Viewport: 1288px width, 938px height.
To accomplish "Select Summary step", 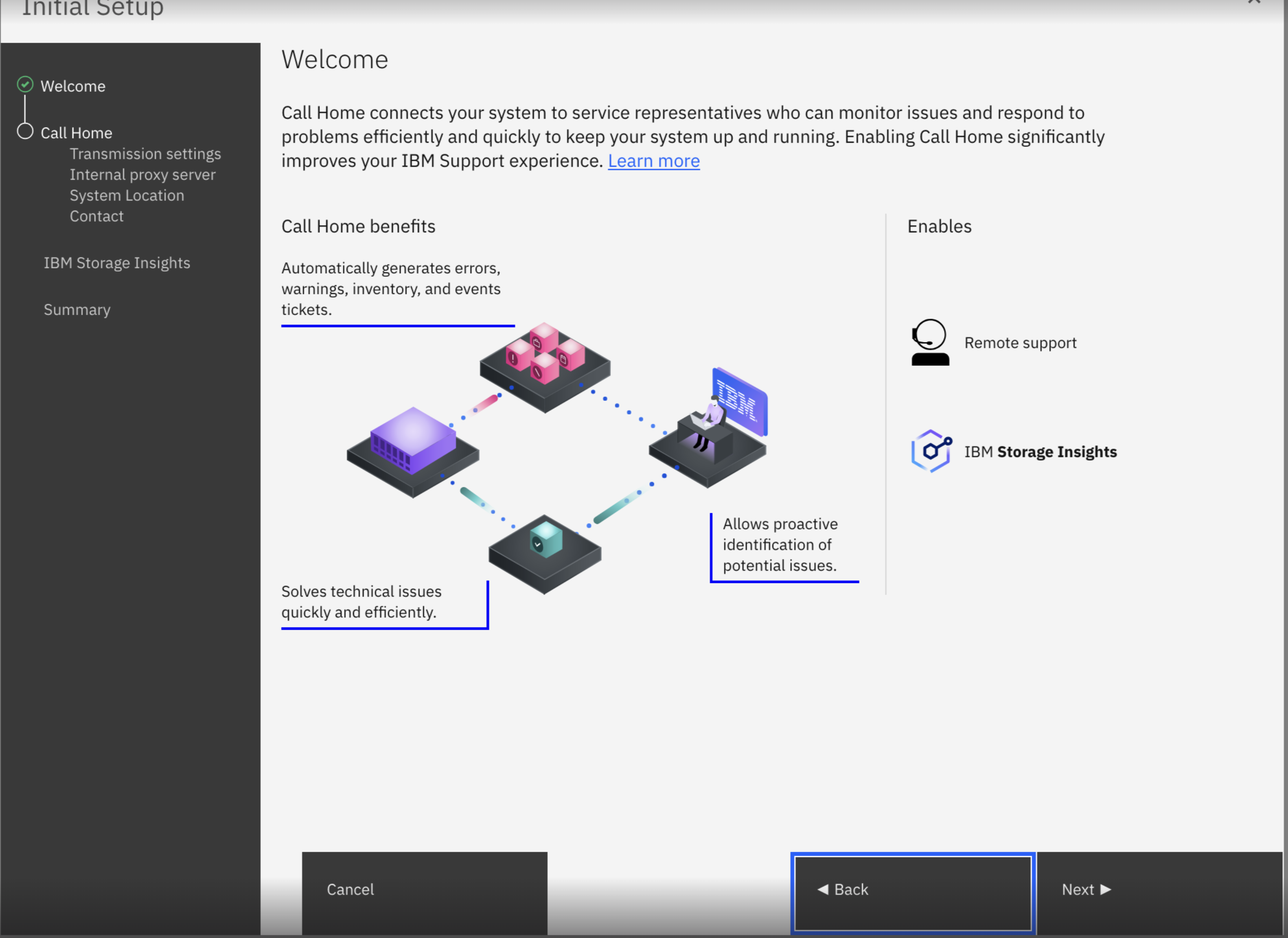I will click(77, 310).
